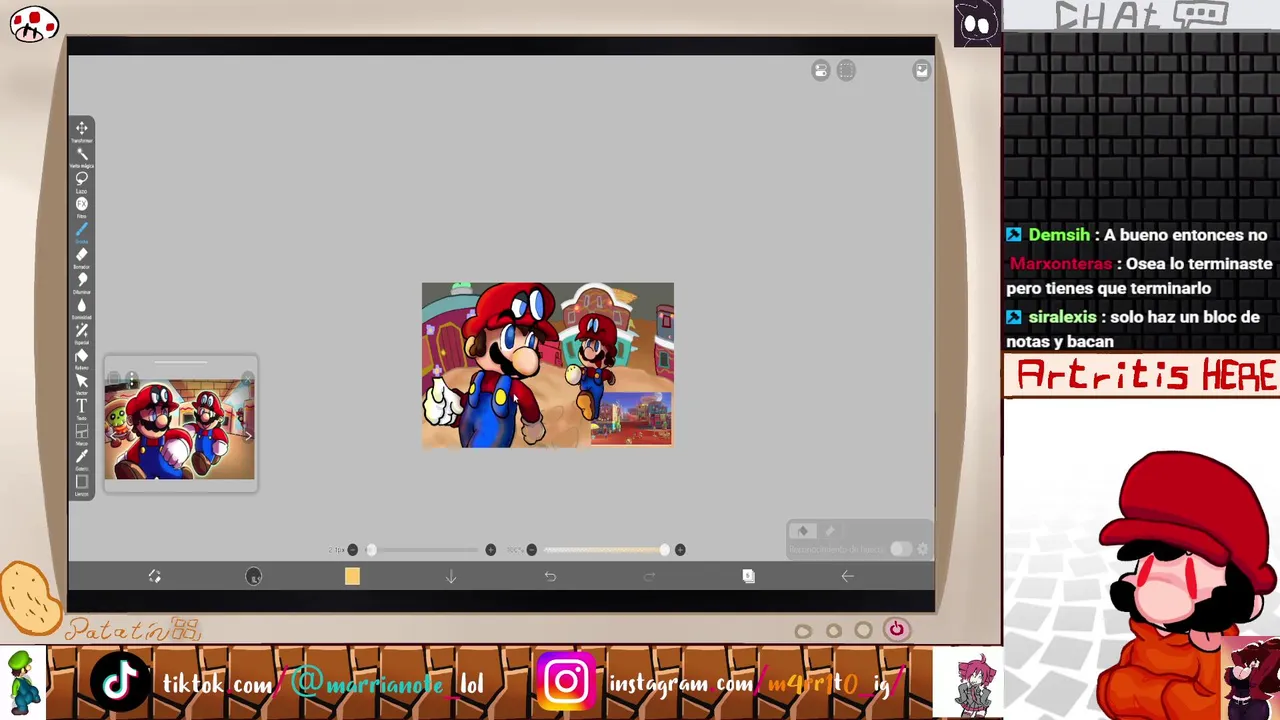Click the siralexis chat username
Viewport: 1280px width, 720px height.
pyautogui.click(x=1062, y=317)
